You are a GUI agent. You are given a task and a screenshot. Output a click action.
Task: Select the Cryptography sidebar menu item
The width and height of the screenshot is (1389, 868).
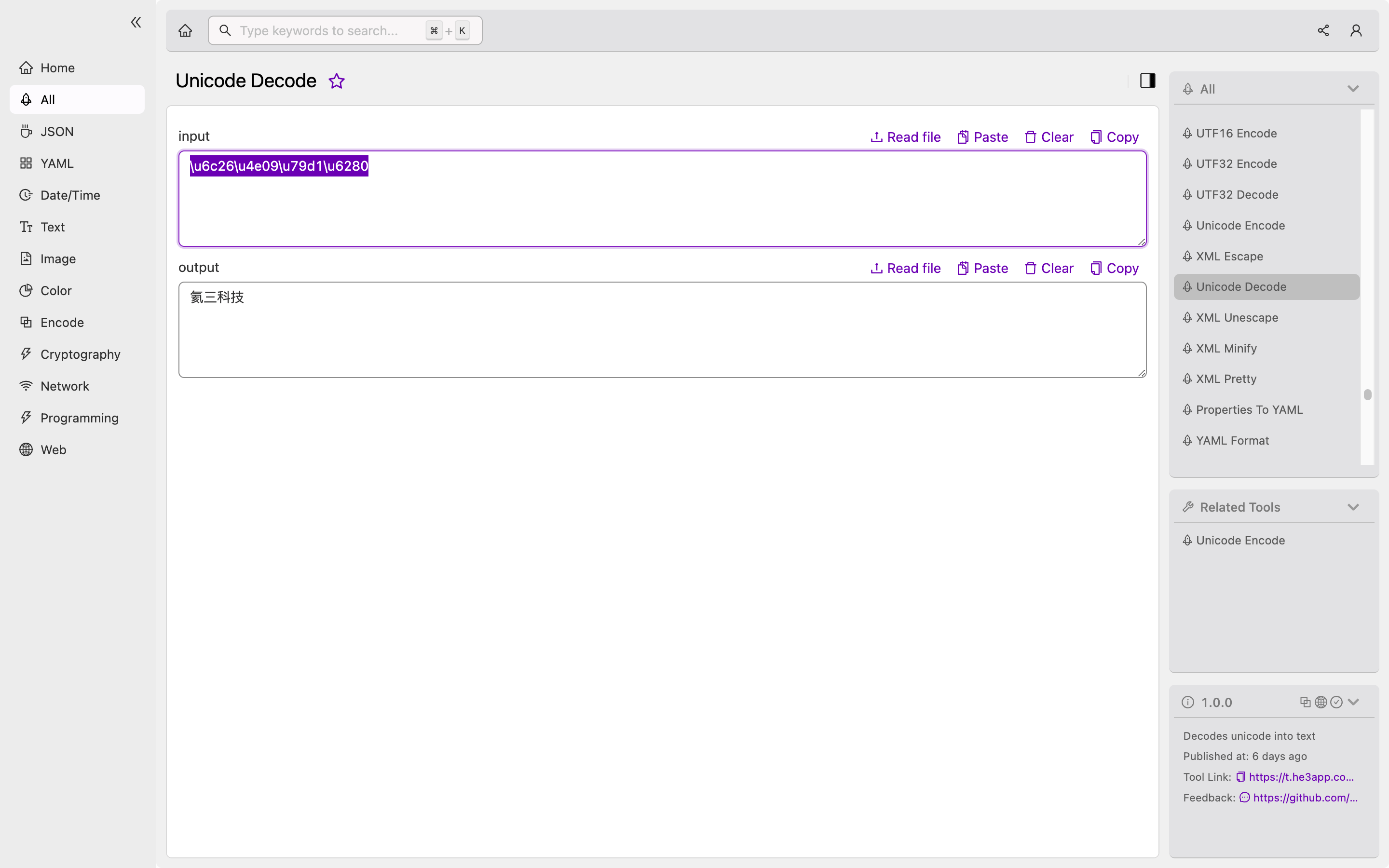[x=80, y=353]
